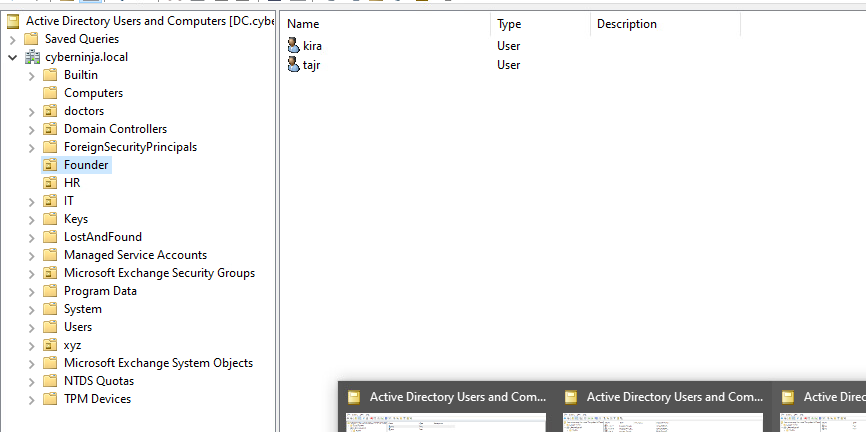Select the System container label
This screenshot has height=432, width=866.
pyautogui.click(x=83, y=309)
